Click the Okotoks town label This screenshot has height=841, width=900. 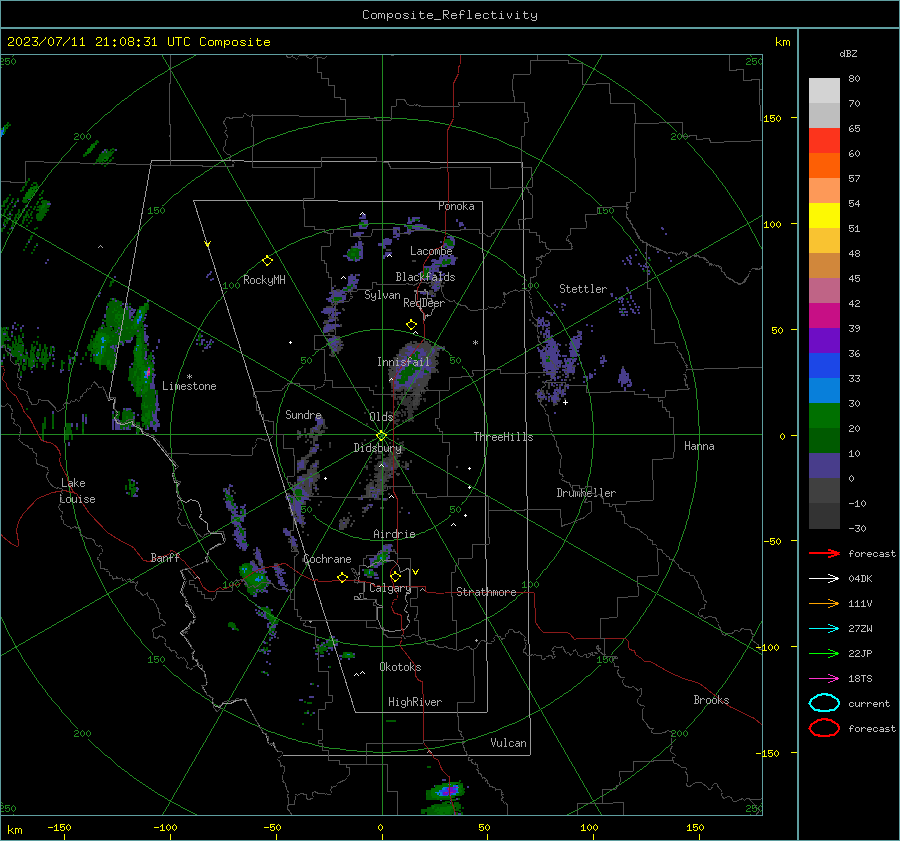coord(400,667)
